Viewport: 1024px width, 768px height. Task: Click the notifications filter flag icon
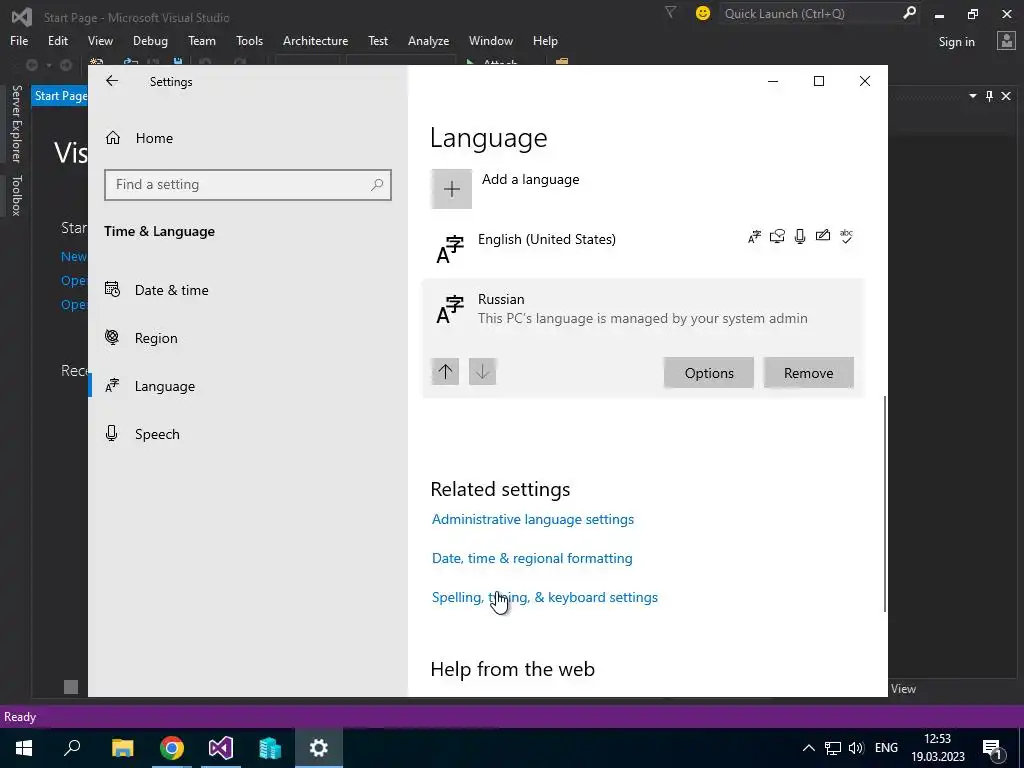[670, 12]
